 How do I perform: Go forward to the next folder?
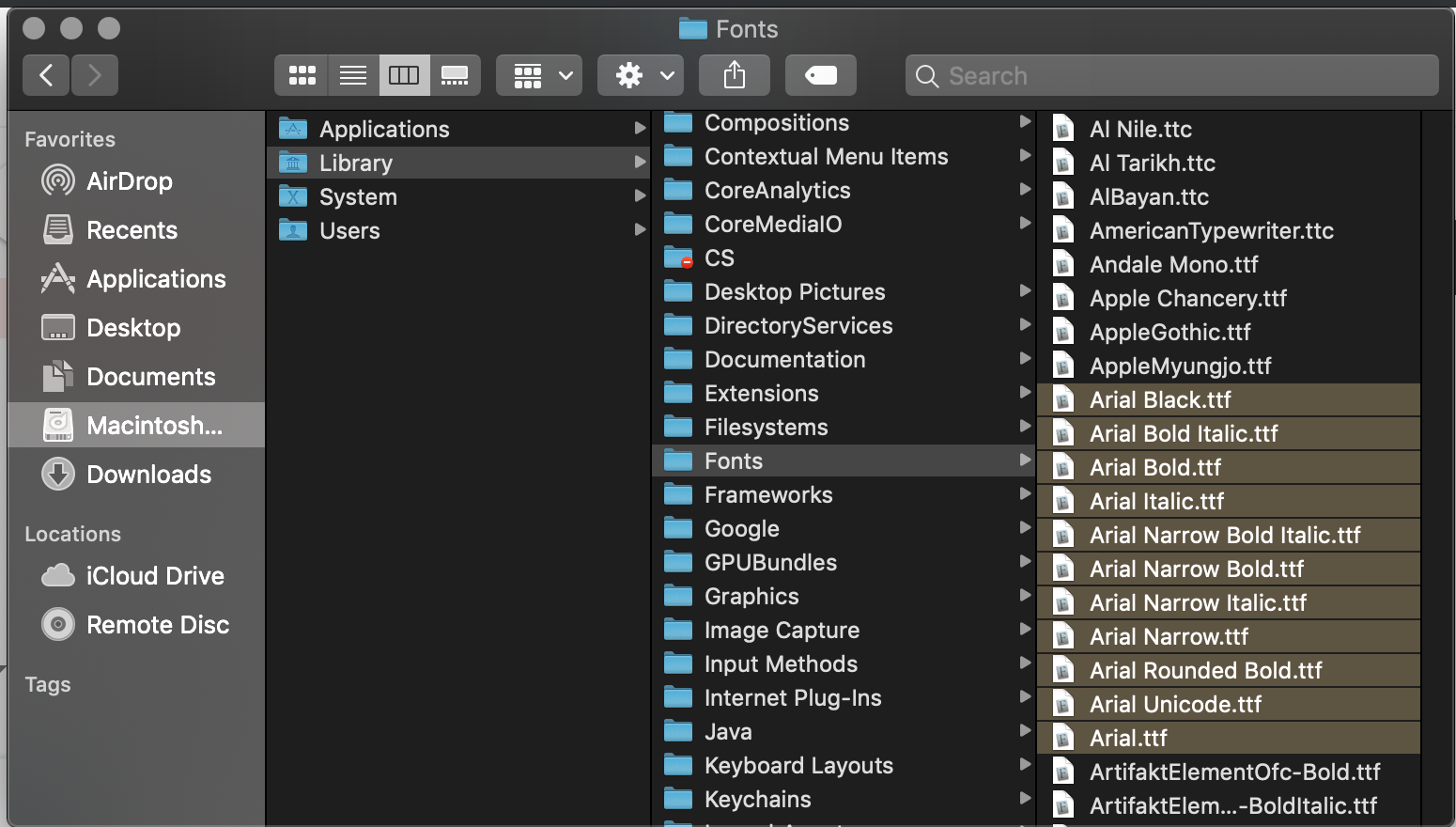[x=94, y=75]
